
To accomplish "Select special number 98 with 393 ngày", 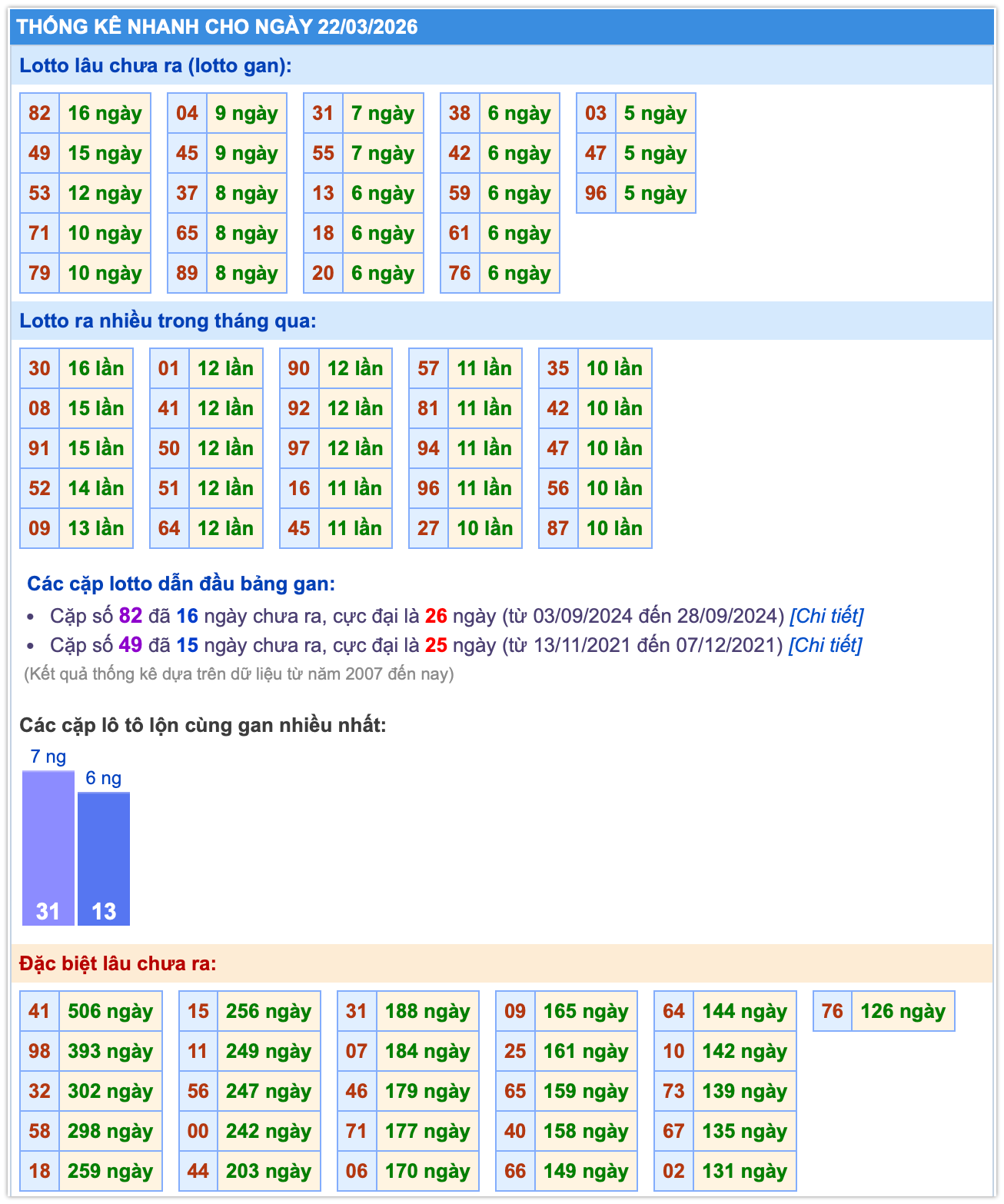I will (40, 1052).
